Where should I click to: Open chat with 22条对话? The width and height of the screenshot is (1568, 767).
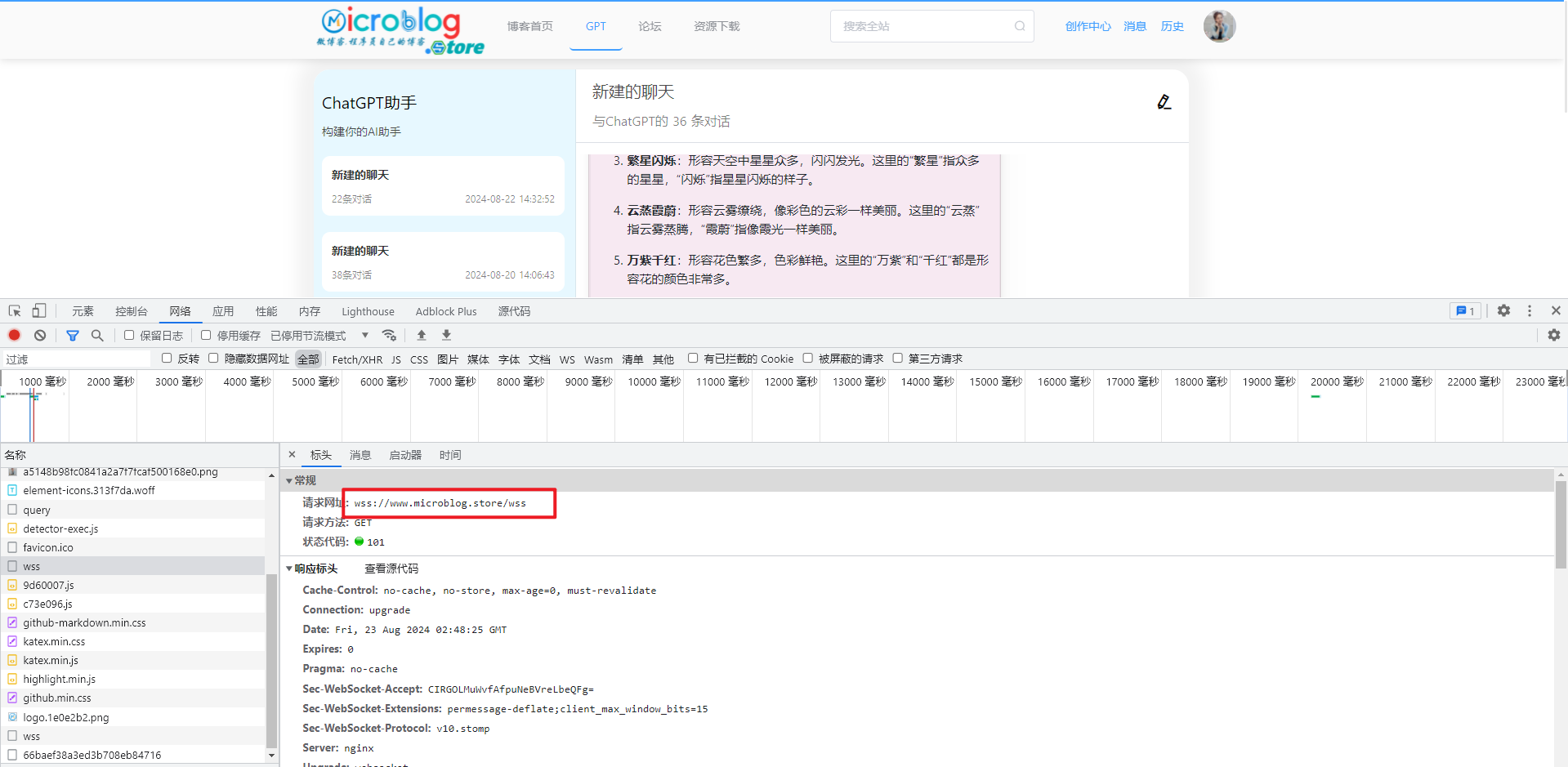click(x=443, y=186)
